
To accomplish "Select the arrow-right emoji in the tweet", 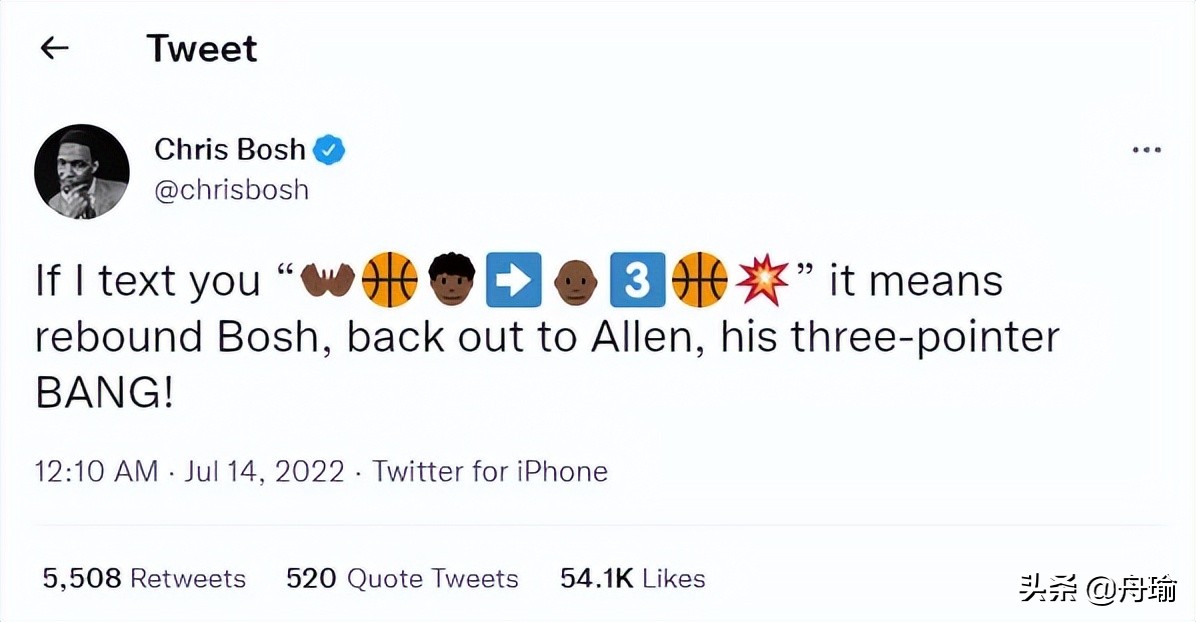I will coord(513,280).
